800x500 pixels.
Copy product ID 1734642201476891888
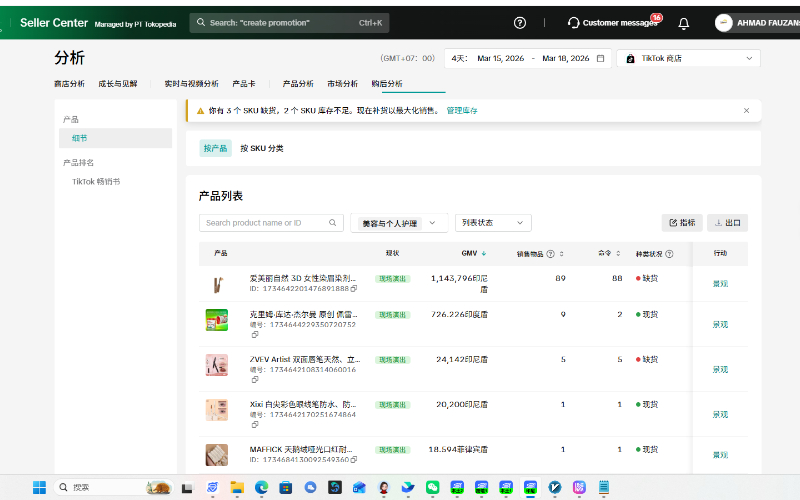[x=354, y=289]
